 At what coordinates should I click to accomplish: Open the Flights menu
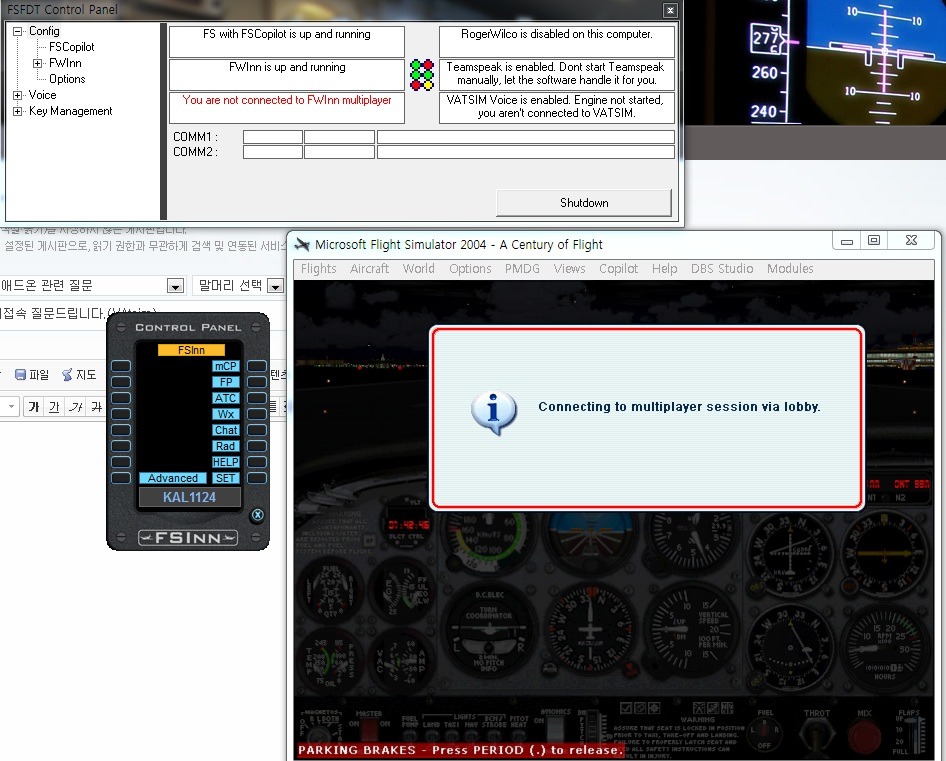(319, 269)
